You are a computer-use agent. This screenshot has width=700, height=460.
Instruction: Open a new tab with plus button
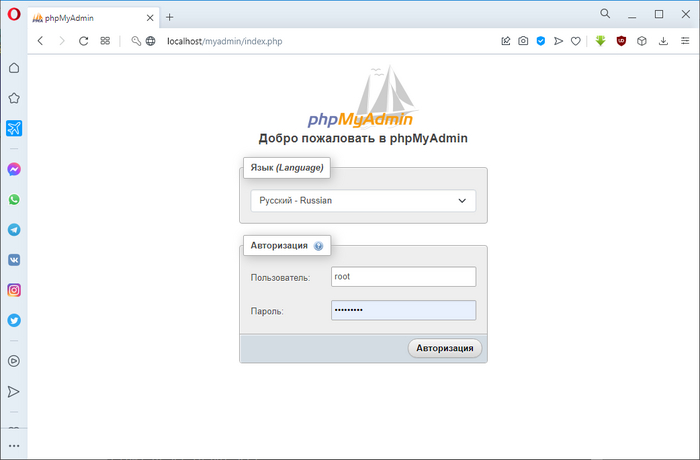tap(170, 17)
